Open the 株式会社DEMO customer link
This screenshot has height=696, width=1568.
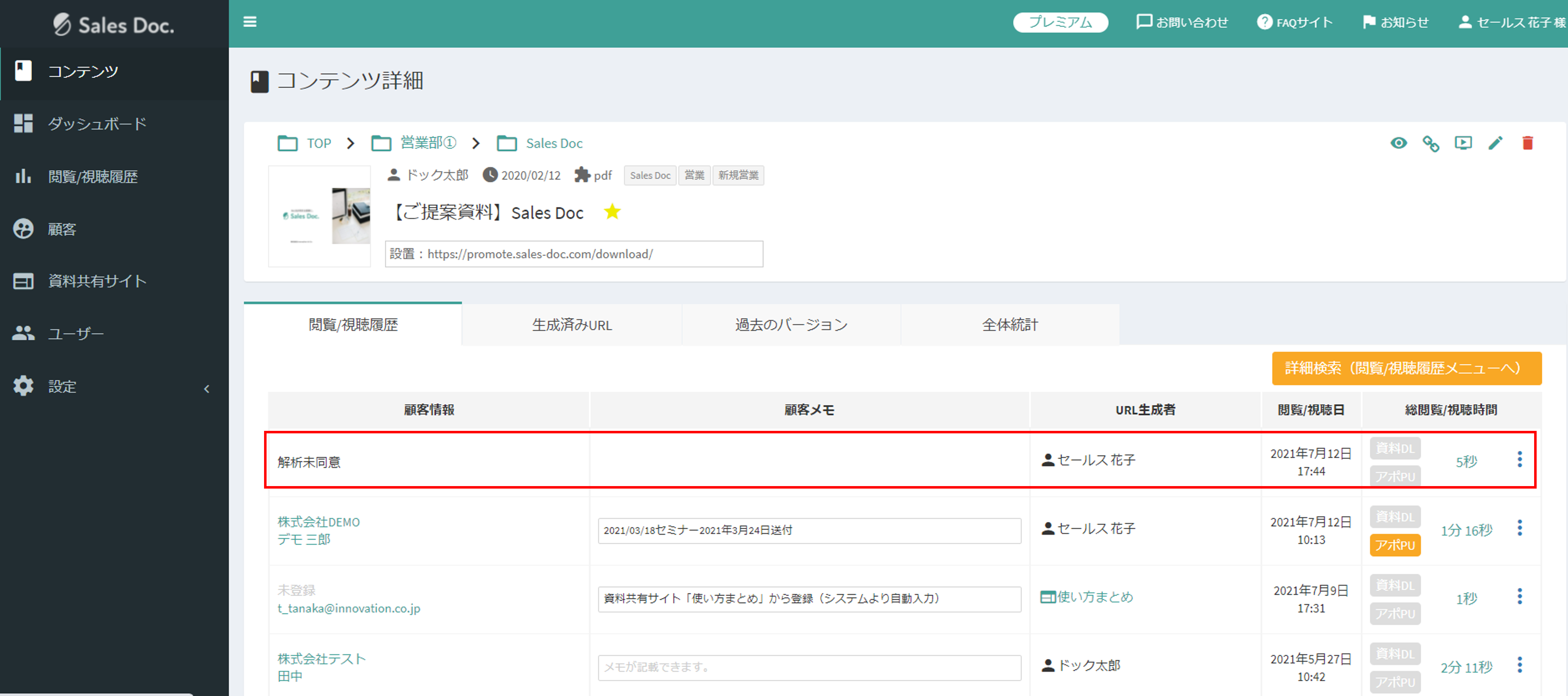(318, 522)
